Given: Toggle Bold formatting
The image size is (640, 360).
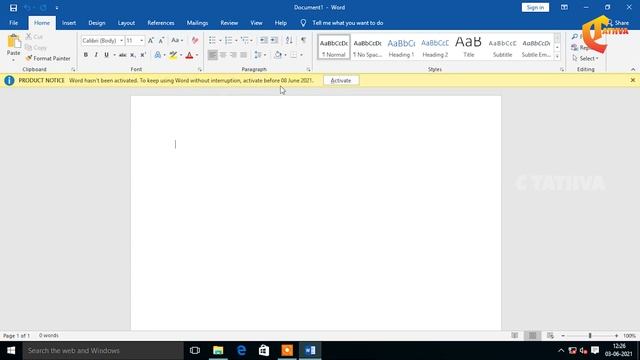Looking at the screenshot, I should tap(86, 55).
